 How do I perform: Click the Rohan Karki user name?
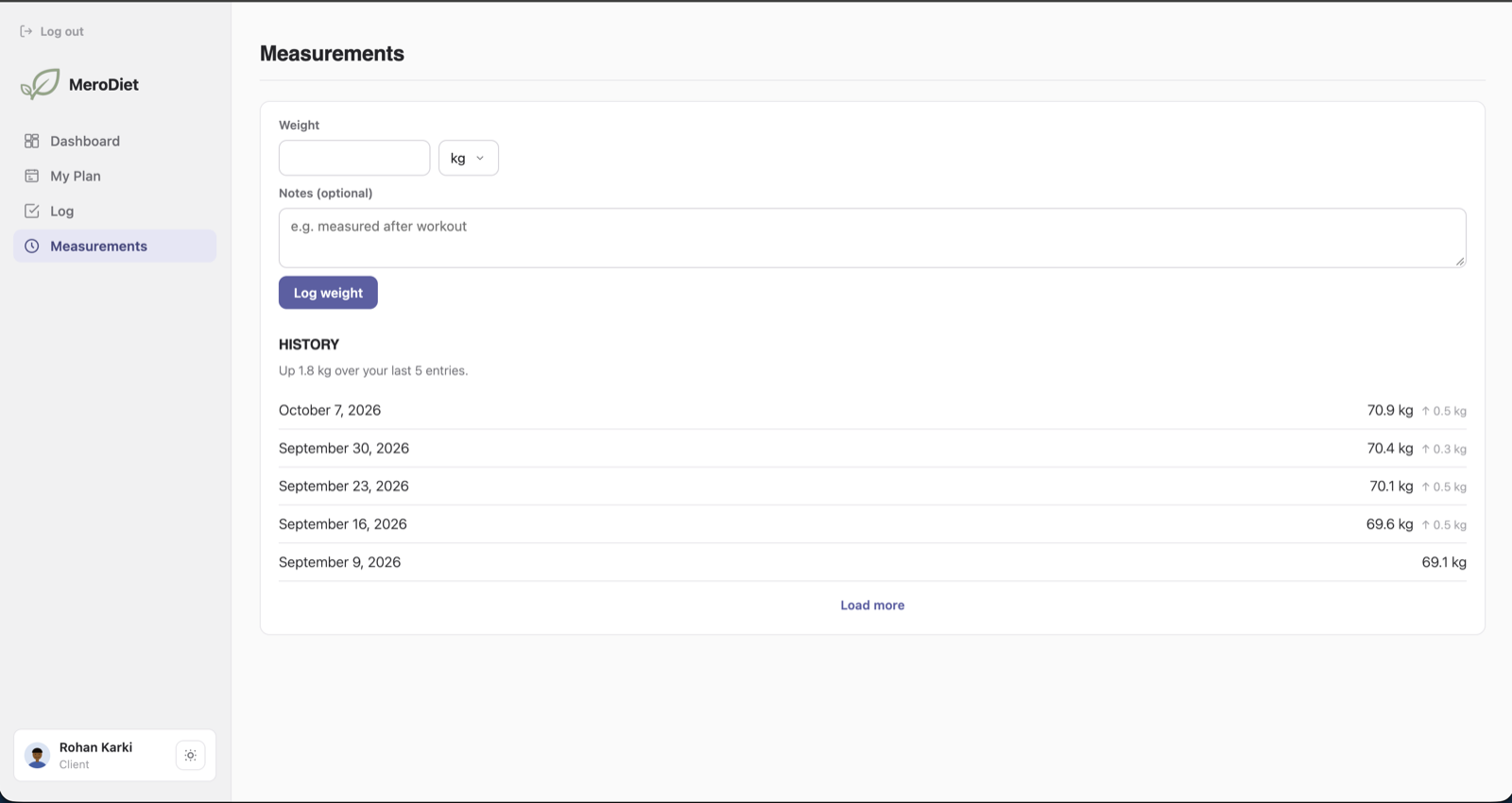click(x=95, y=747)
